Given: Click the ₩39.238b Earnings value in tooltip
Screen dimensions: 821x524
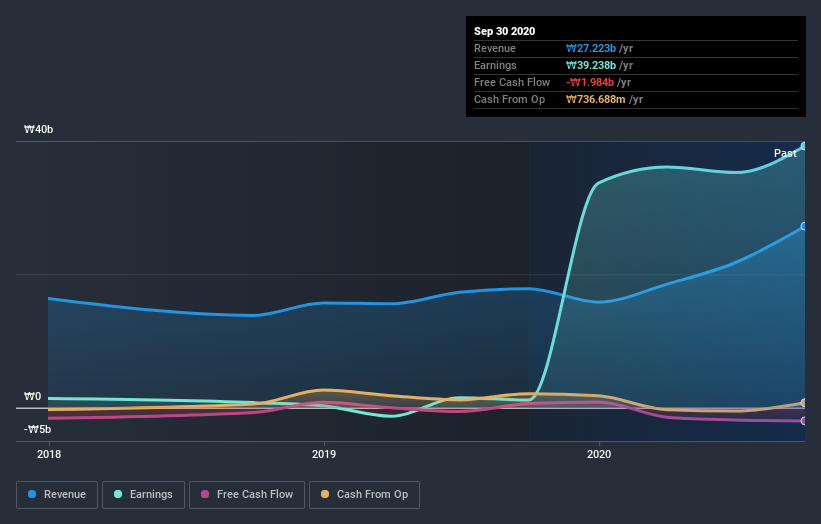Looking at the screenshot, I should pos(591,65).
